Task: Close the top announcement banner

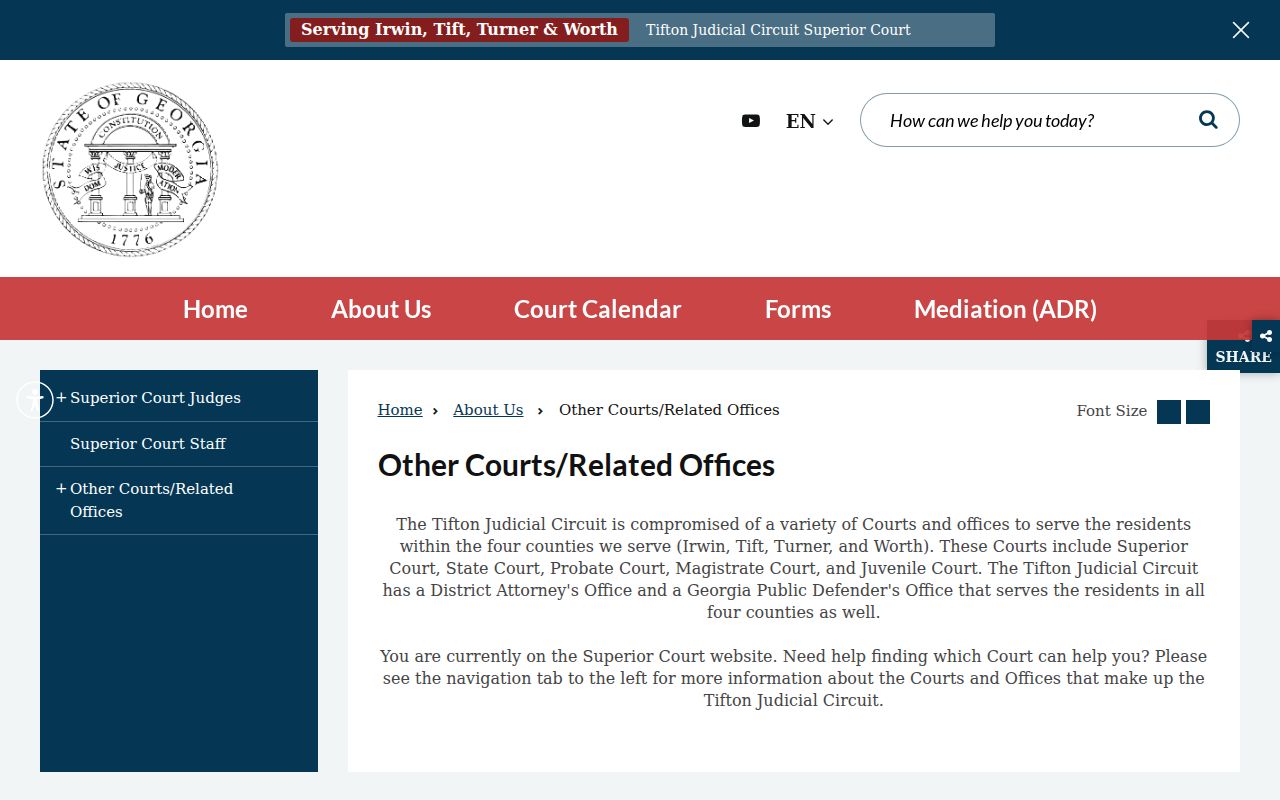Action: point(1241,30)
